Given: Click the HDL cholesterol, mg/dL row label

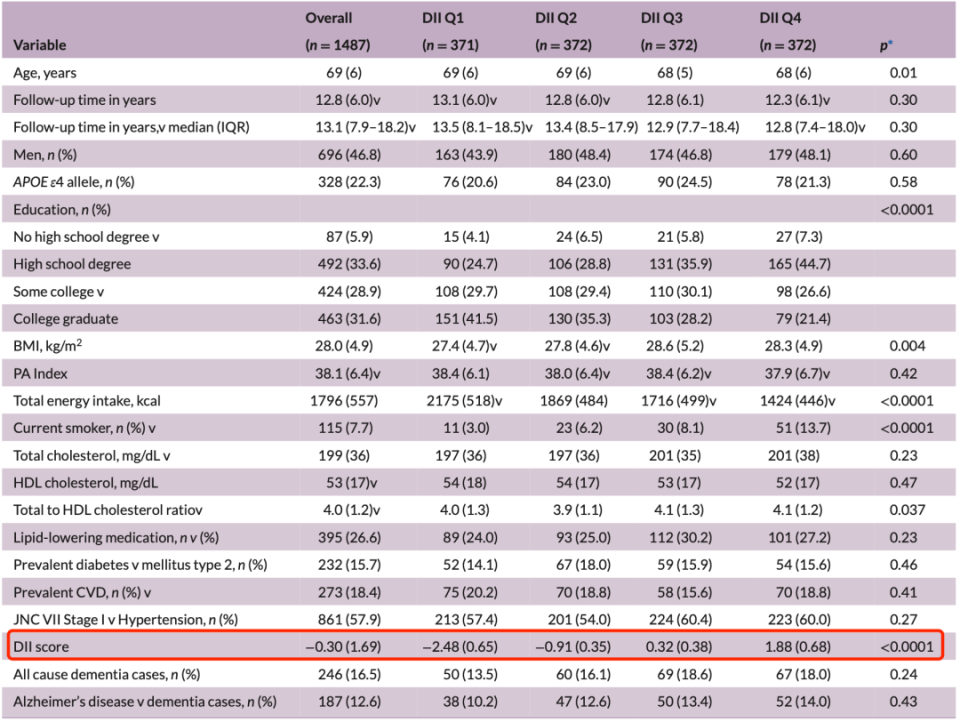Looking at the screenshot, I should pos(85,483).
